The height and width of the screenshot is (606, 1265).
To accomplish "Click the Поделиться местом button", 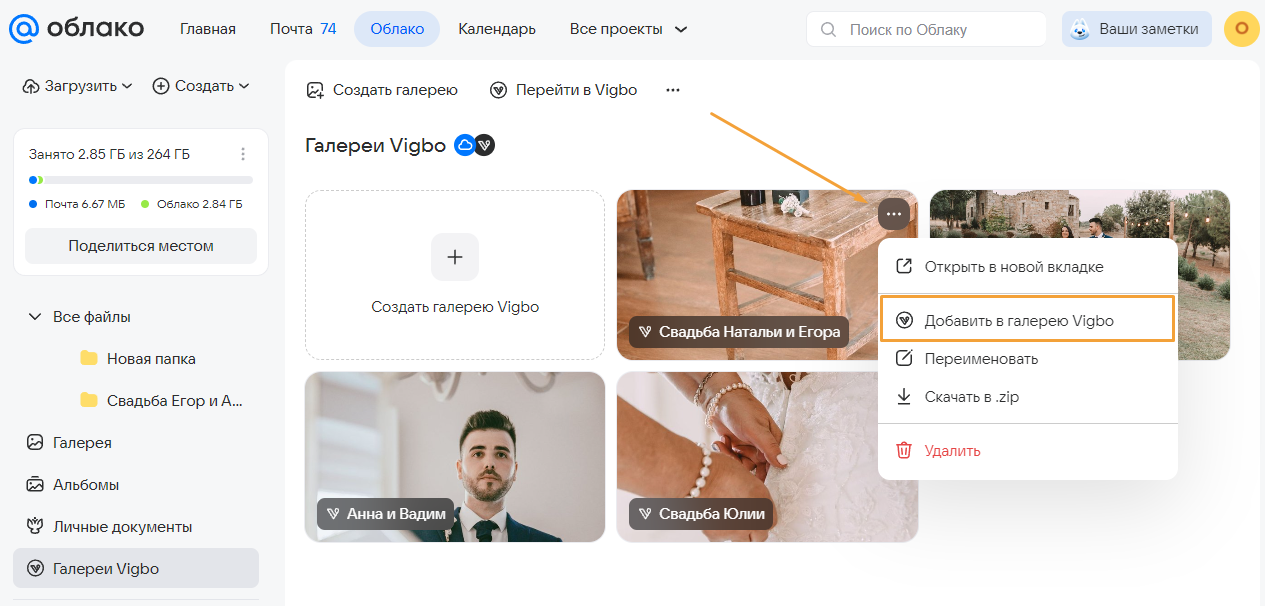I will 141,246.
